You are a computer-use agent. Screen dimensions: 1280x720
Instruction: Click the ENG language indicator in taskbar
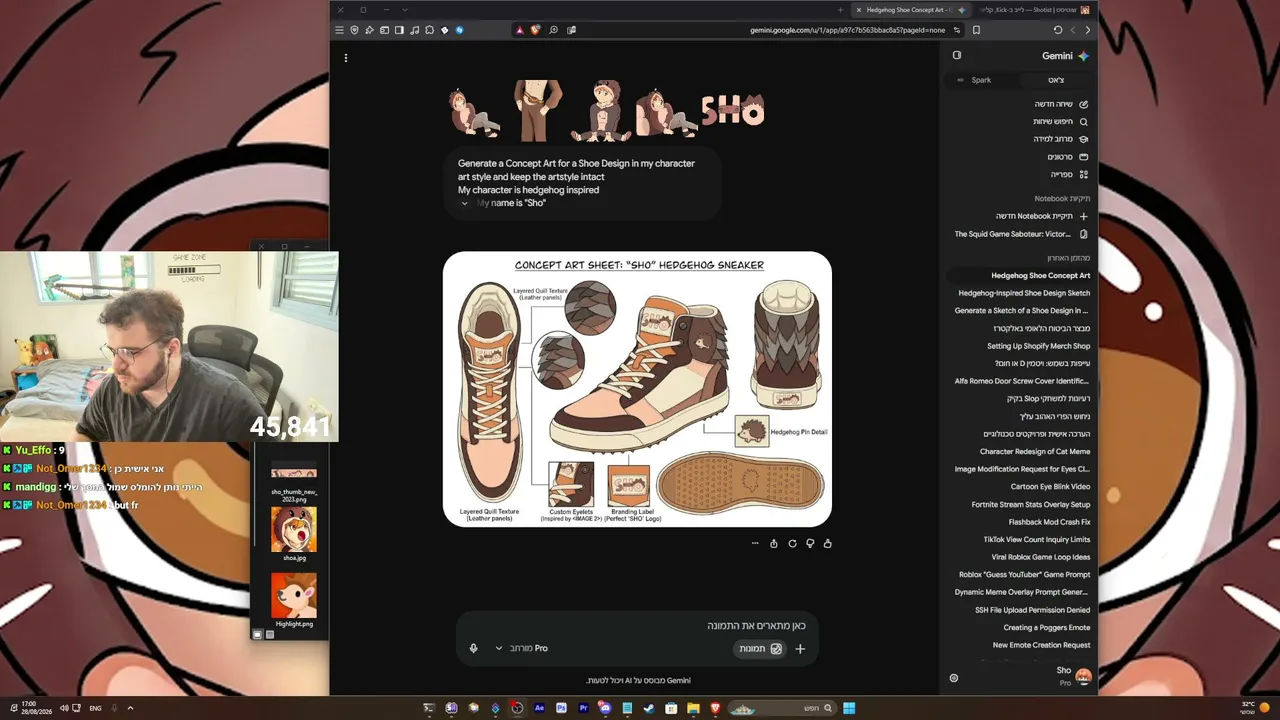[x=96, y=708]
